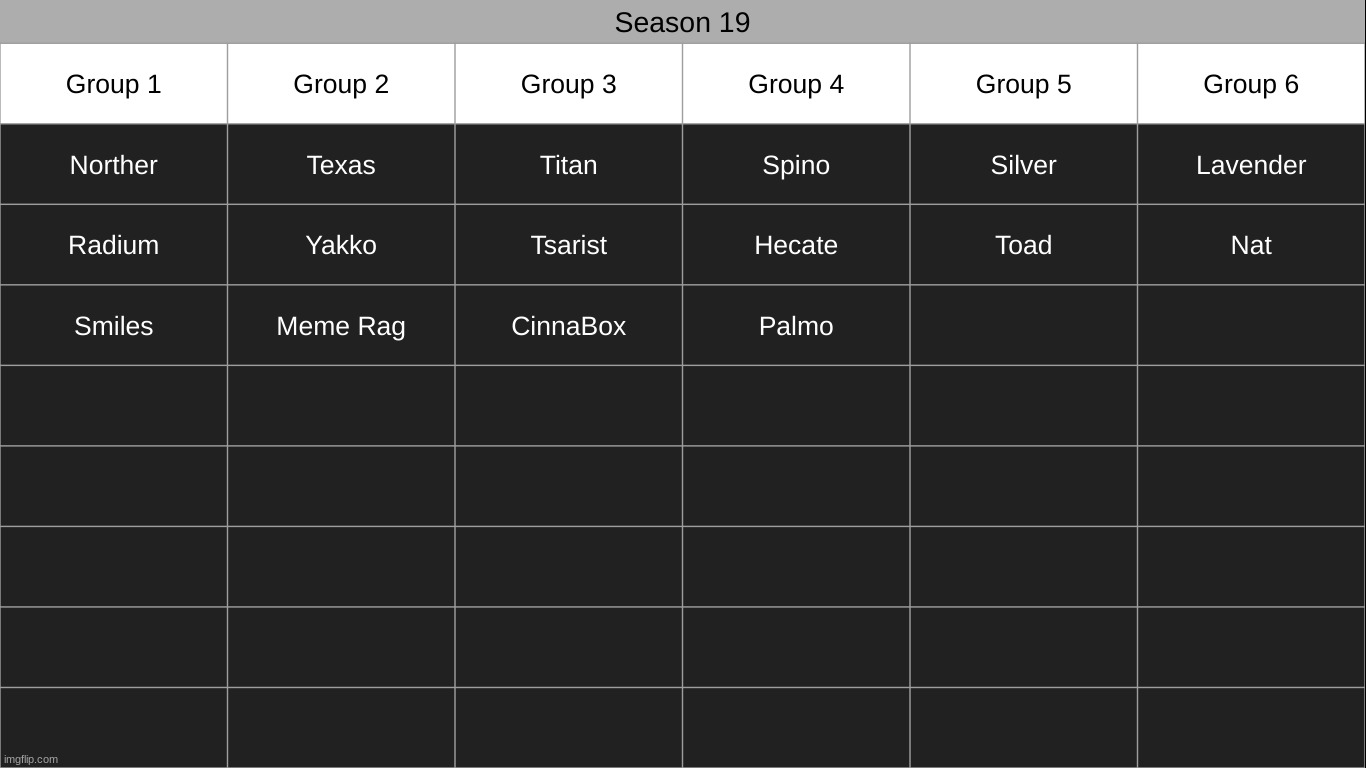Click the Radium cell

pyautogui.click(x=114, y=245)
